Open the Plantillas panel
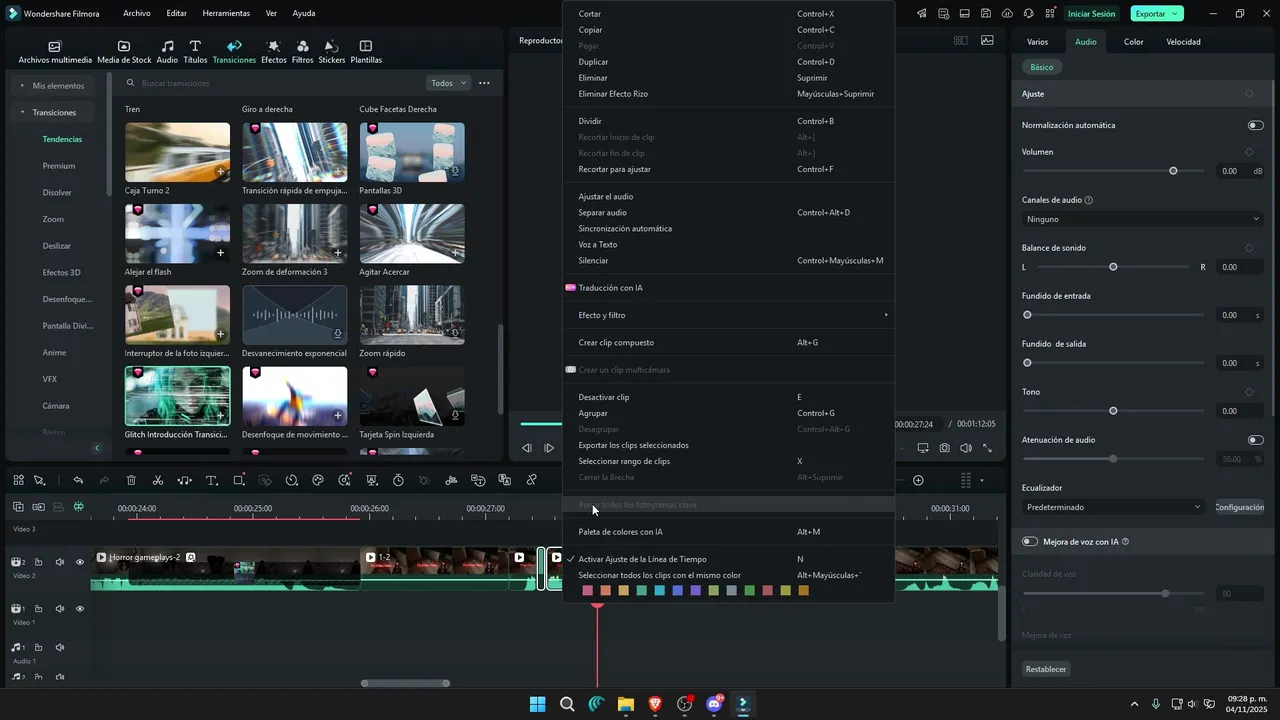The image size is (1280, 720). (366, 52)
